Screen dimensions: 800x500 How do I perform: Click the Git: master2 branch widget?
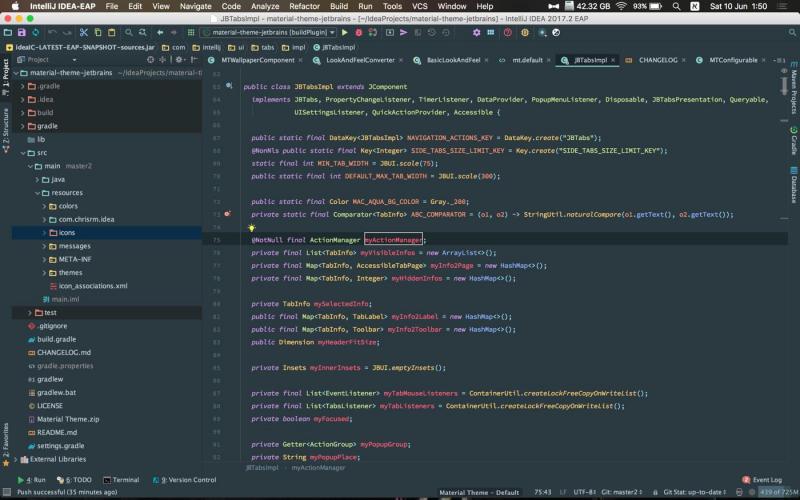coord(621,492)
